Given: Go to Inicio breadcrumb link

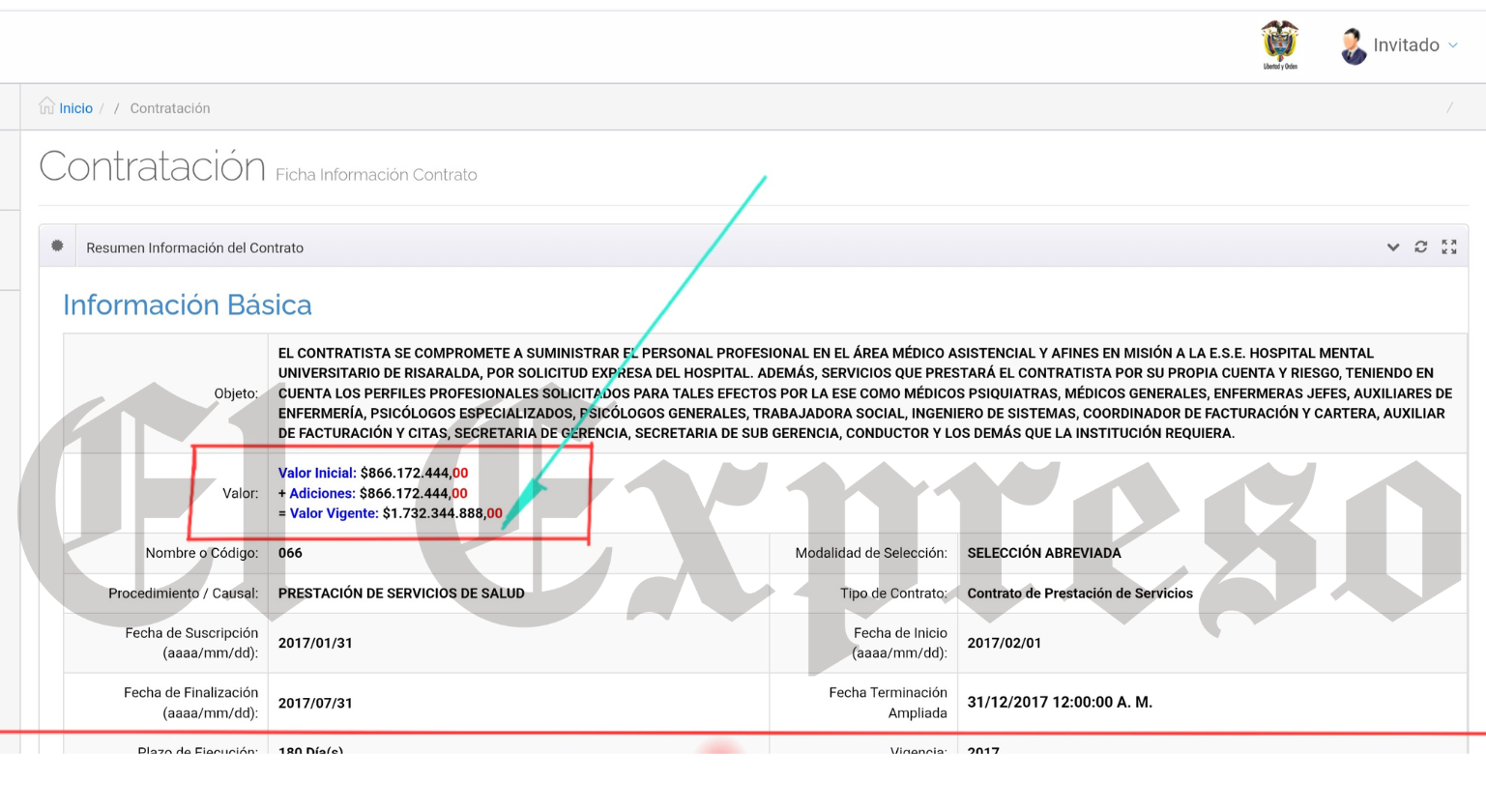Looking at the screenshot, I should [x=75, y=108].
